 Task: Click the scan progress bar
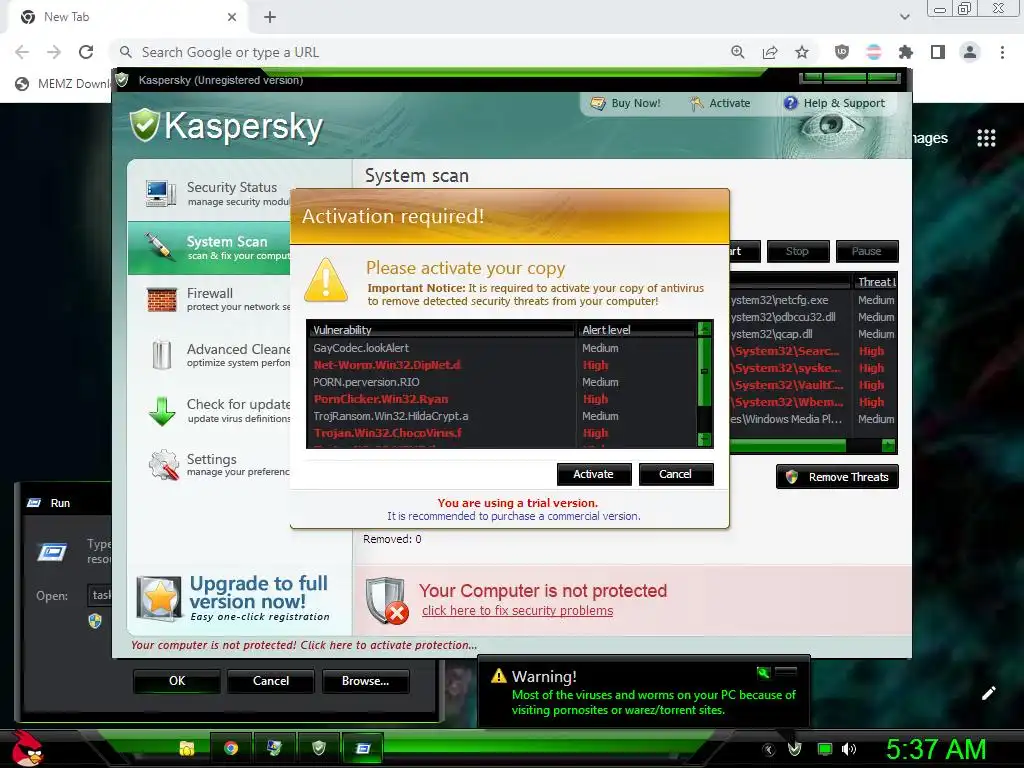(x=788, y=445)
